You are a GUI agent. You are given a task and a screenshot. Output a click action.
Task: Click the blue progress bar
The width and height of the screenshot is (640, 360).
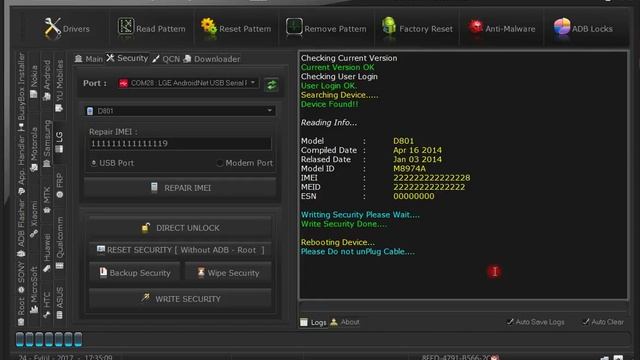[x=49, y=339]
